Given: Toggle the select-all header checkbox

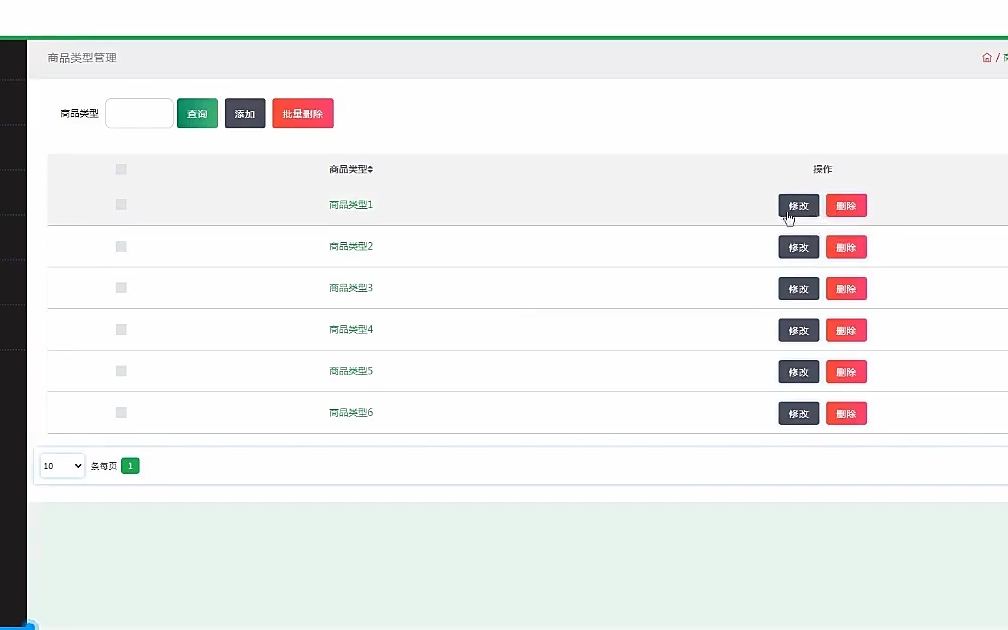Looking at the screenshot, I should click(121, 169).
